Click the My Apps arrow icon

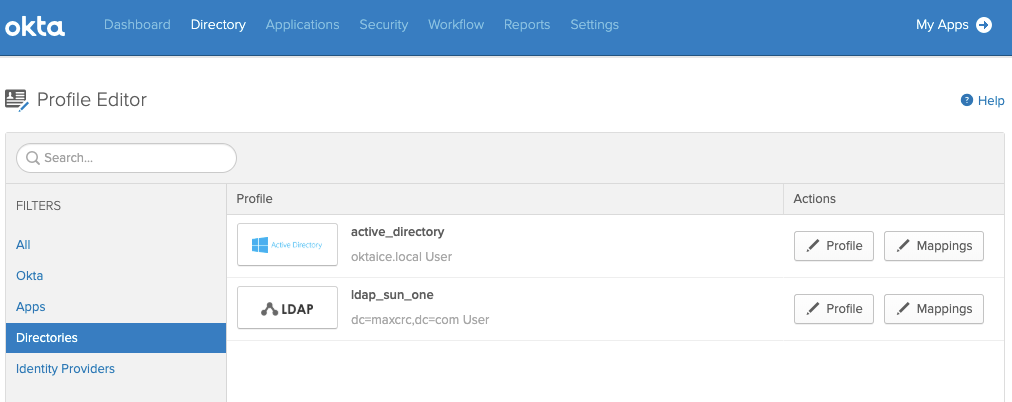(984, 25)
